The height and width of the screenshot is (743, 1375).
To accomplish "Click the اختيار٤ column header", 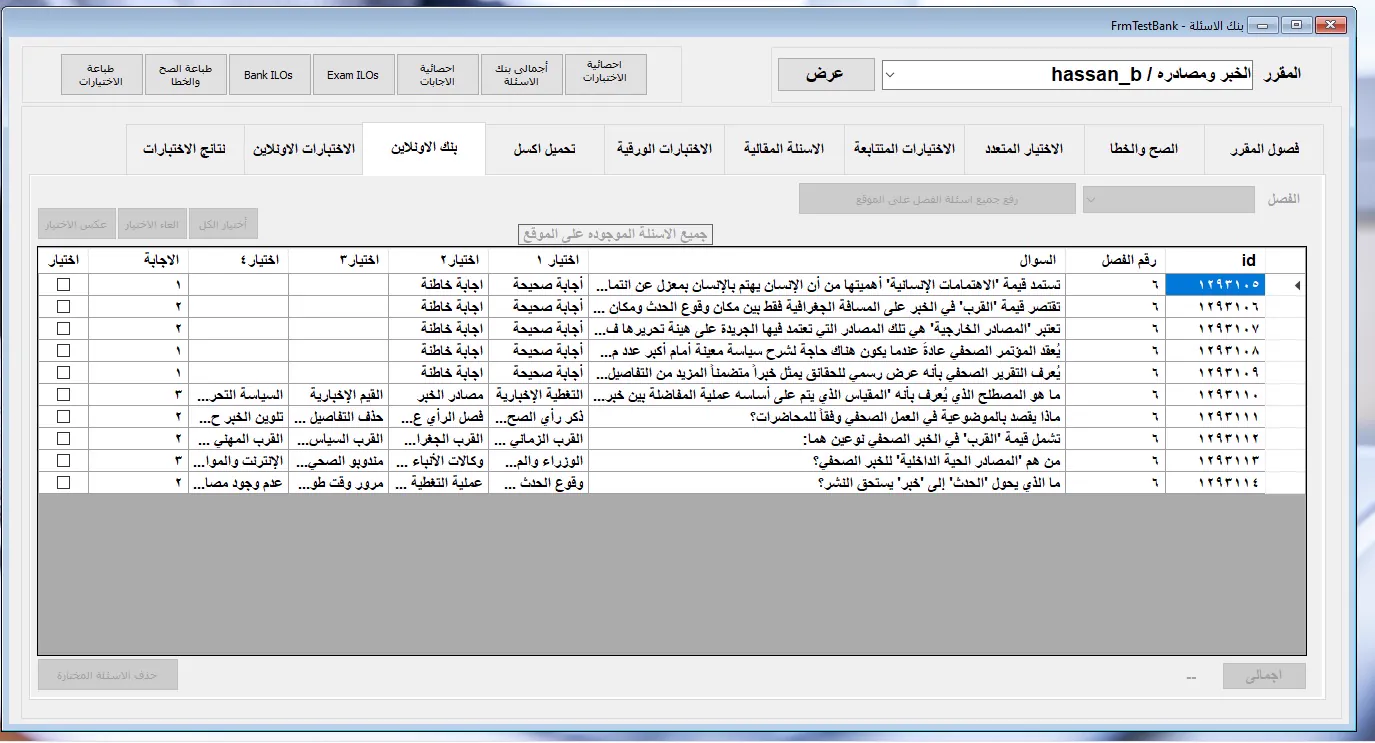I will point(238,260).
